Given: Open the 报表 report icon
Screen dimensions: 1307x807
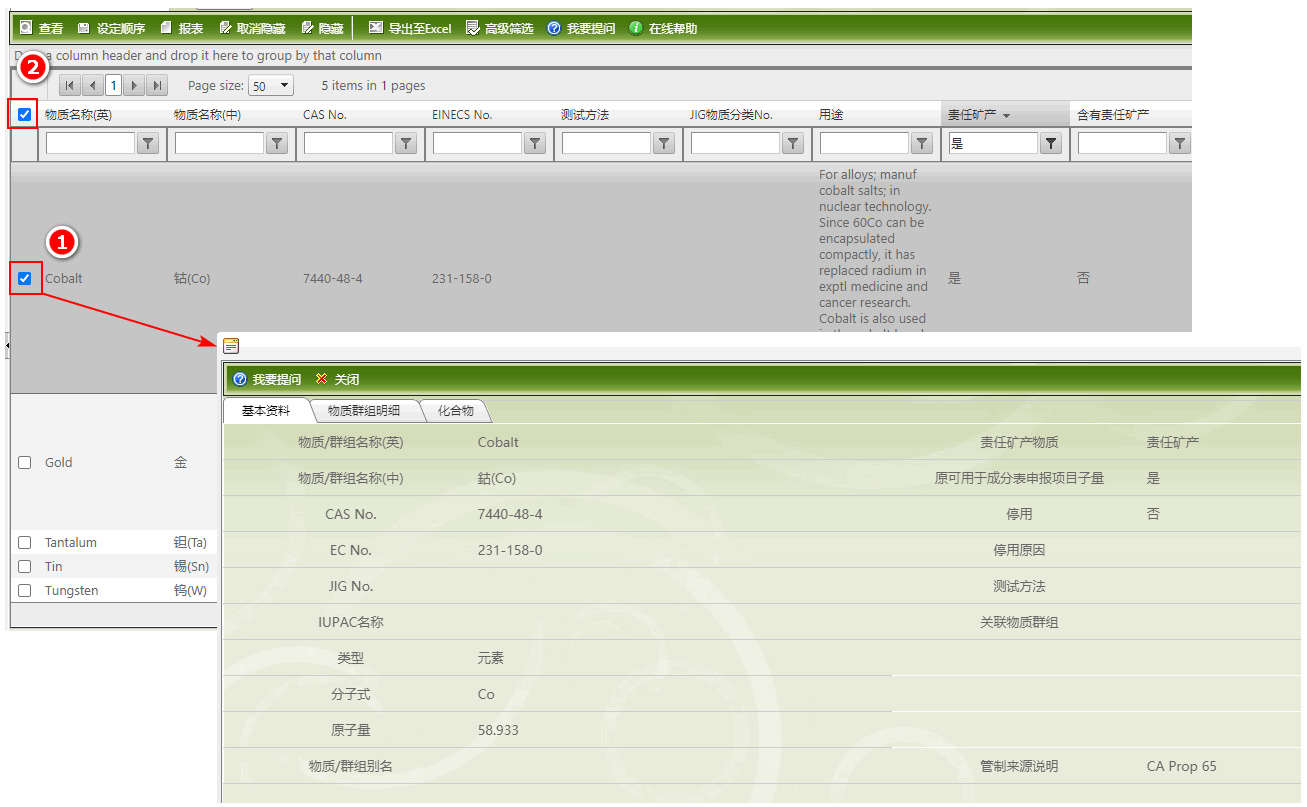Looking at the screenshot, I should point(166,28).
